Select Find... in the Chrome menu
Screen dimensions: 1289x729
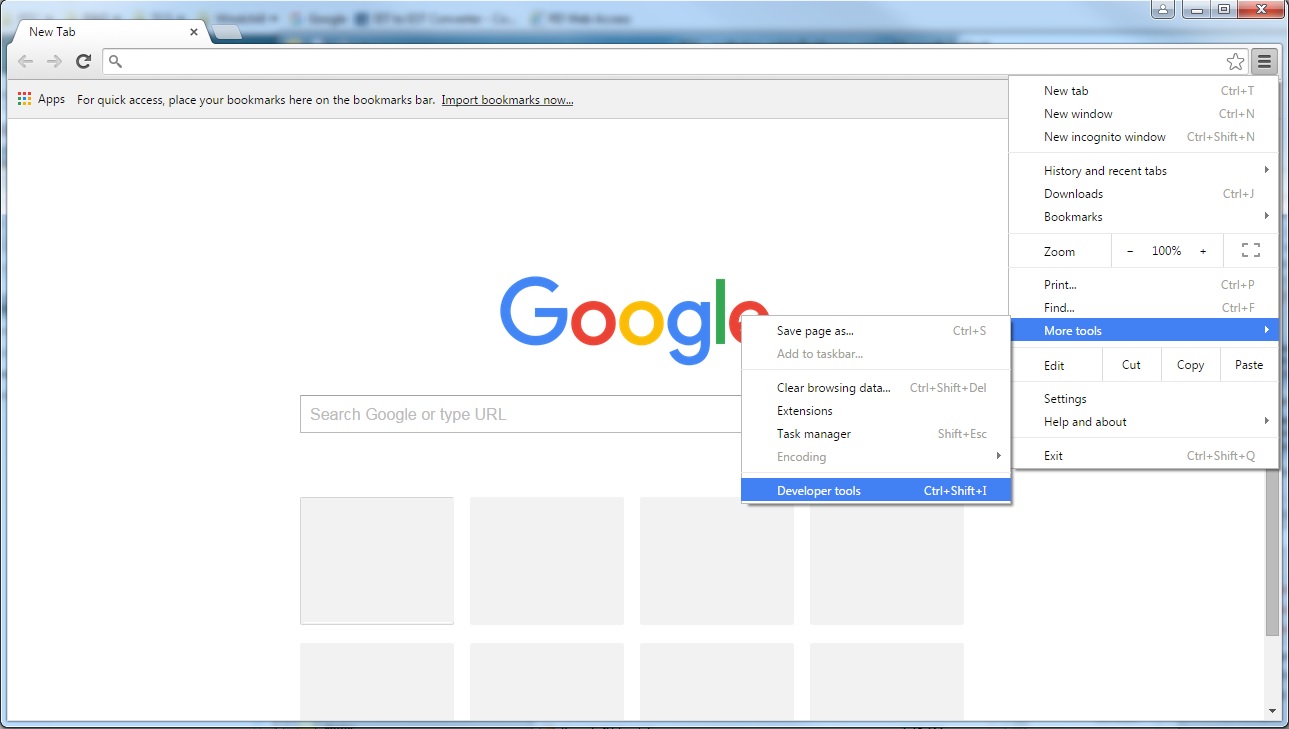coord(1144,308)
